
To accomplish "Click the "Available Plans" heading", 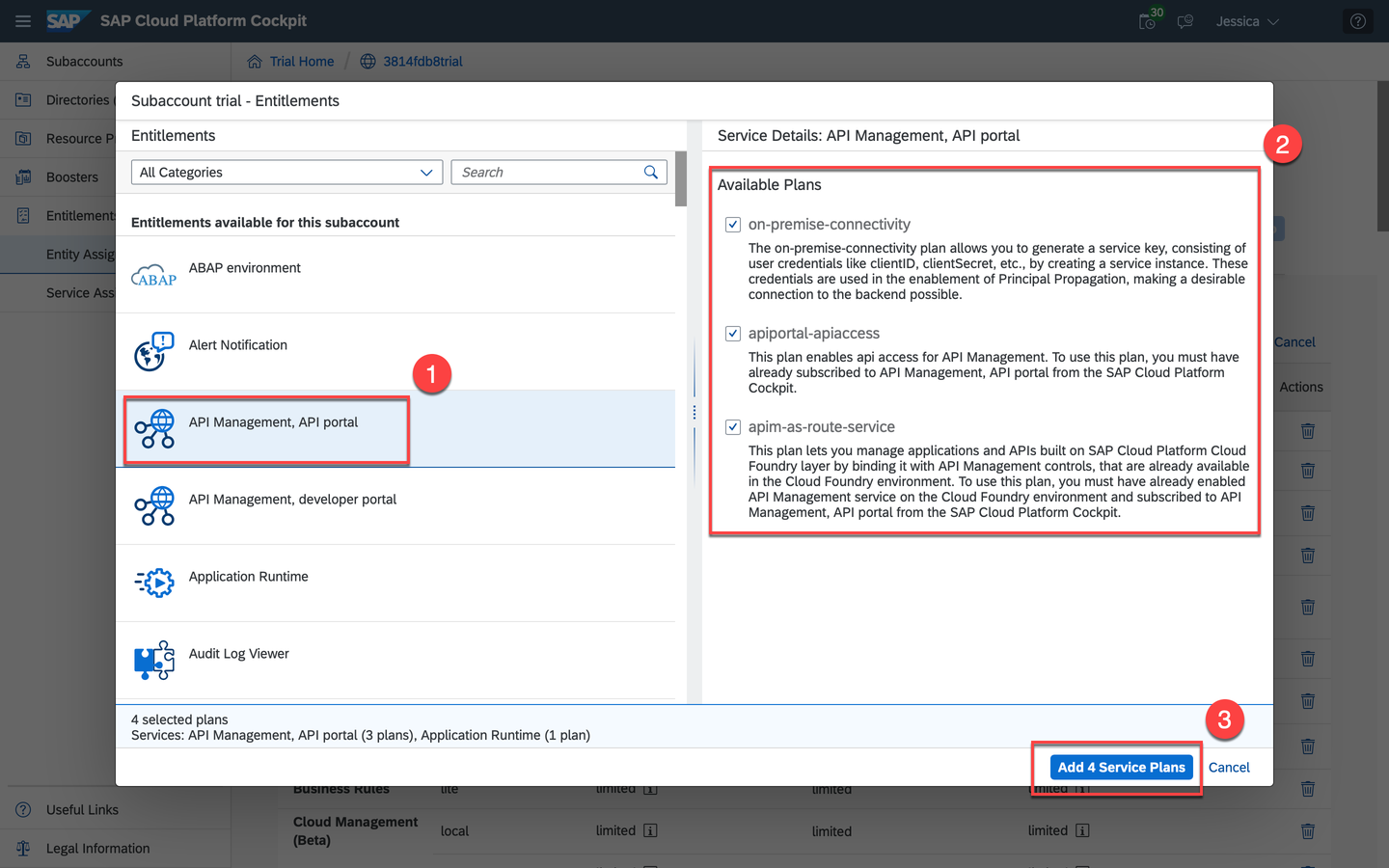I will click(x=770, y=184).
